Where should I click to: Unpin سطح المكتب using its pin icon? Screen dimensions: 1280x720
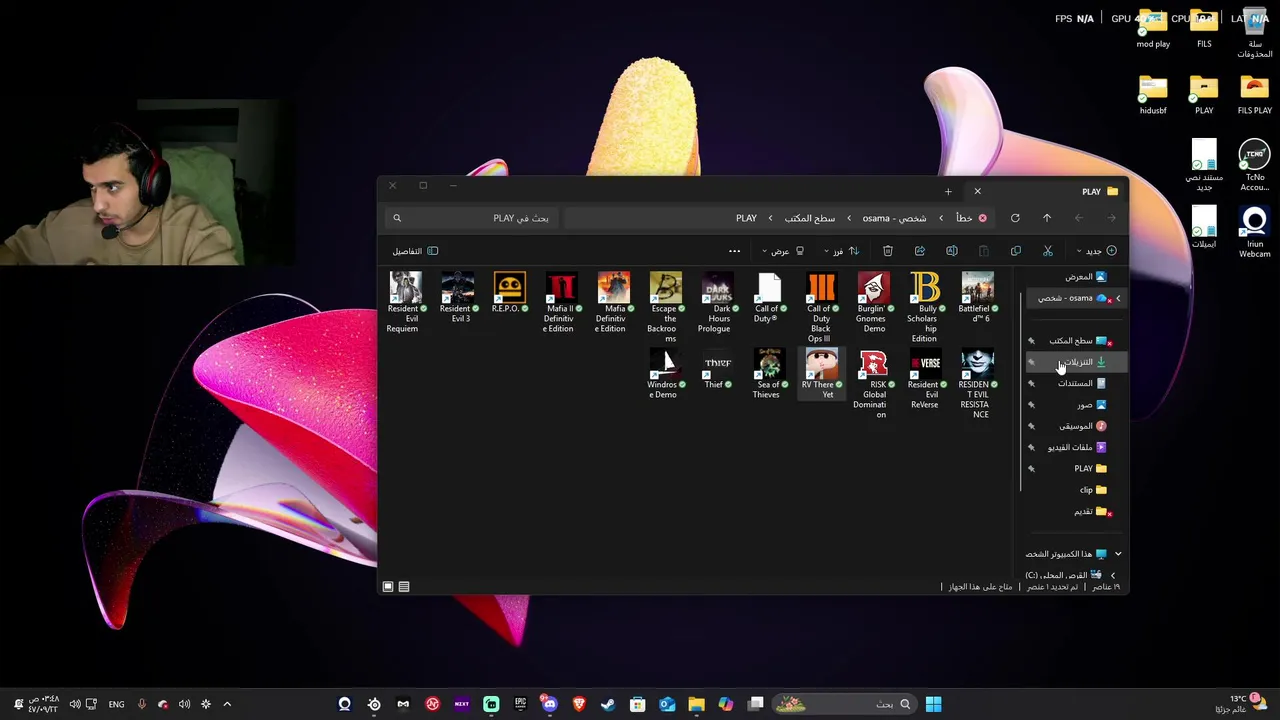[1031, 341]
